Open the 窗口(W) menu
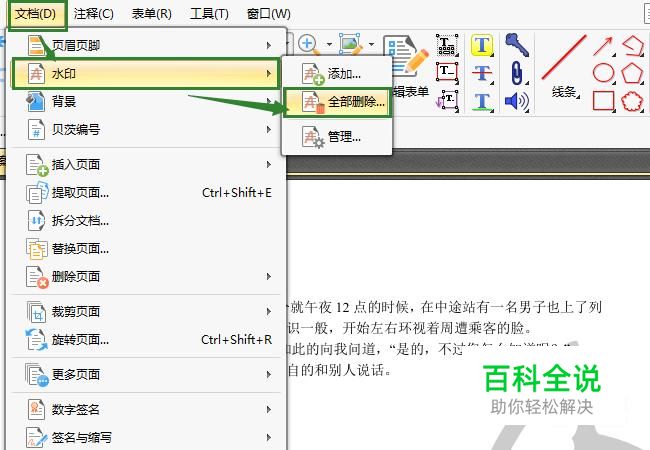This screenshot has width=650, height=450. [x=269, y=14]
